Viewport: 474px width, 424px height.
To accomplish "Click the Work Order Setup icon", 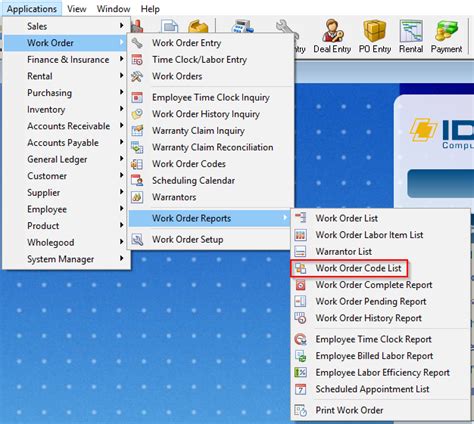I will (x=137, y=239).
